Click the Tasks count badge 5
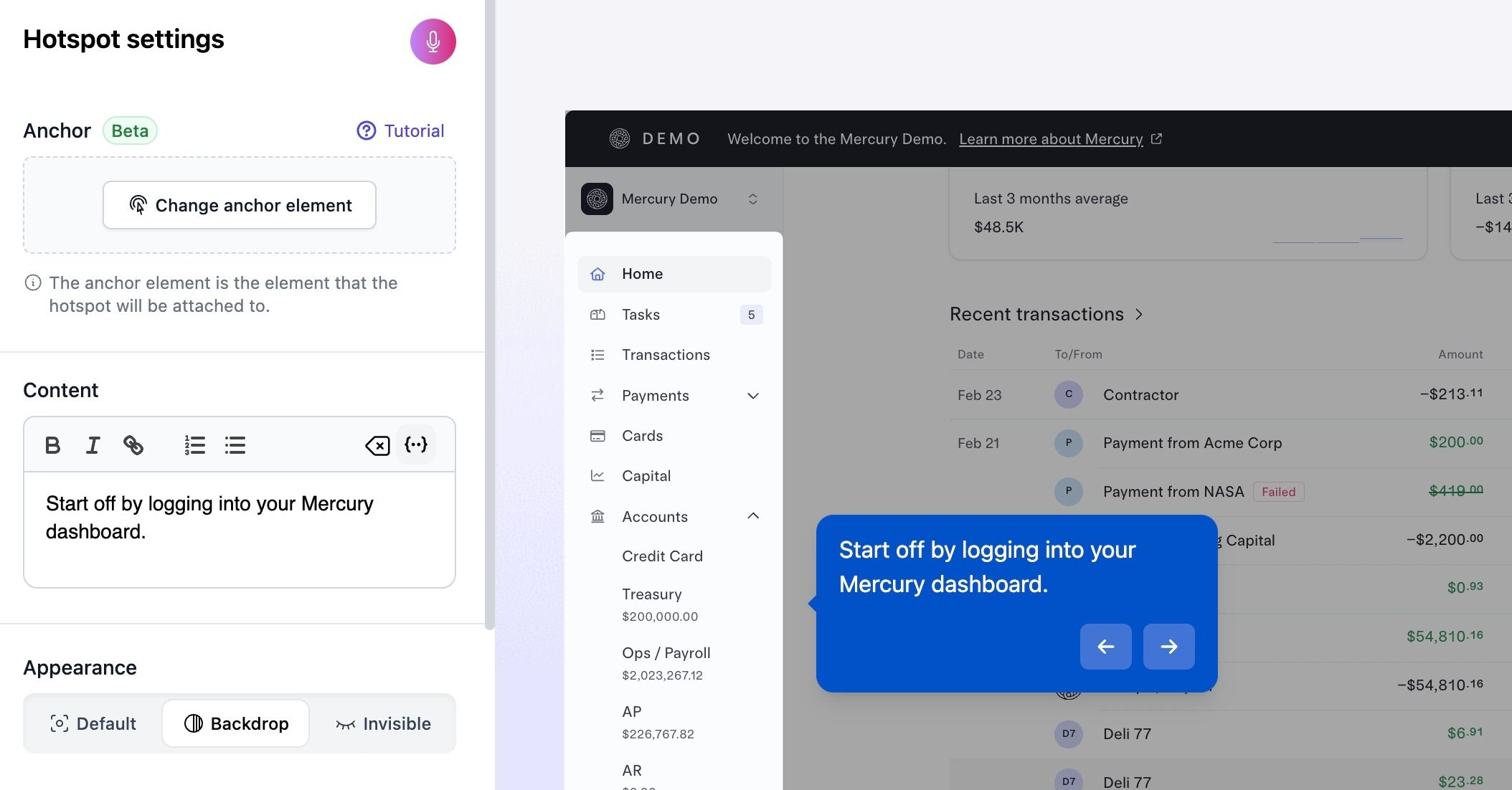 (x=751, y=315)
